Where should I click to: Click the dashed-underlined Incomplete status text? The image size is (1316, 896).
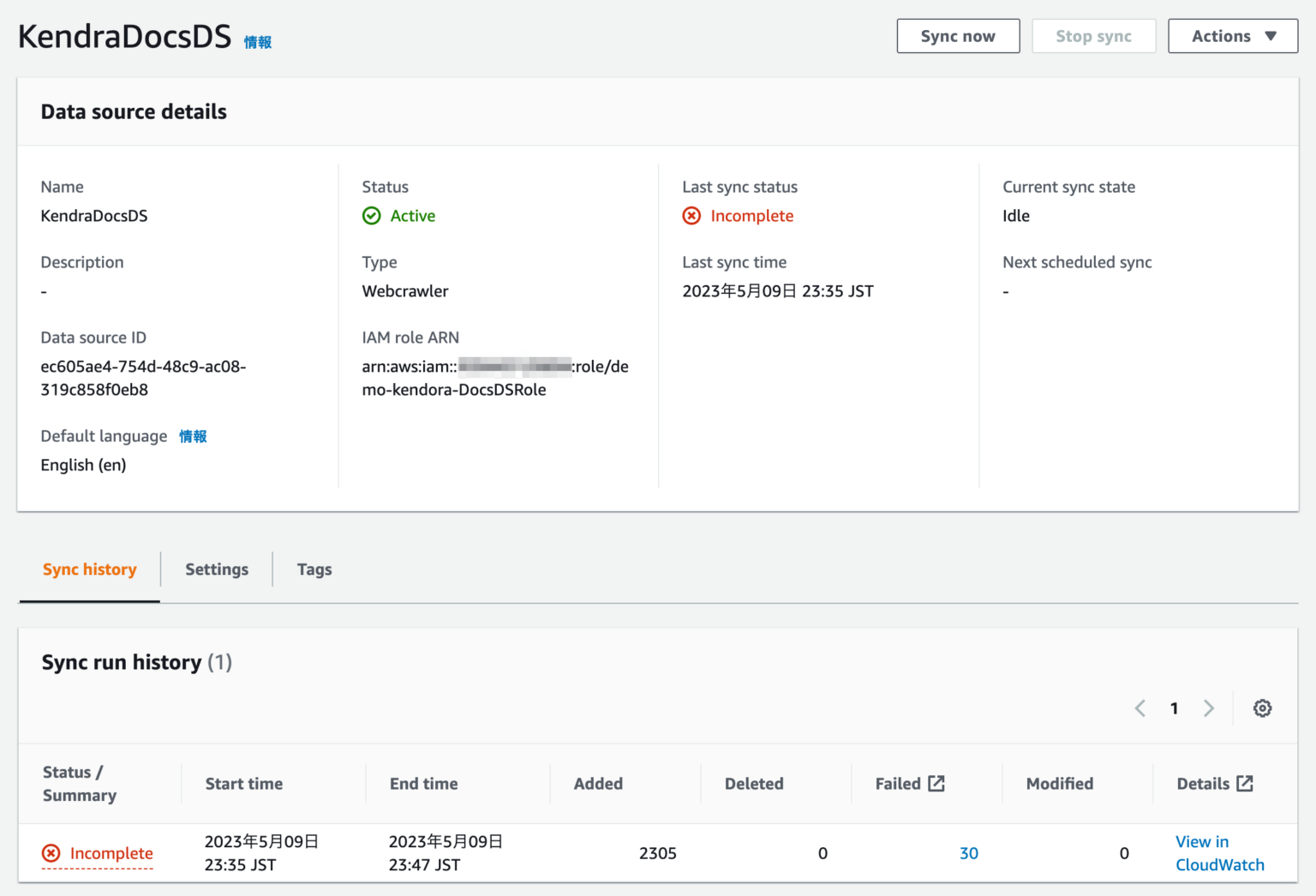pos(111,852)
